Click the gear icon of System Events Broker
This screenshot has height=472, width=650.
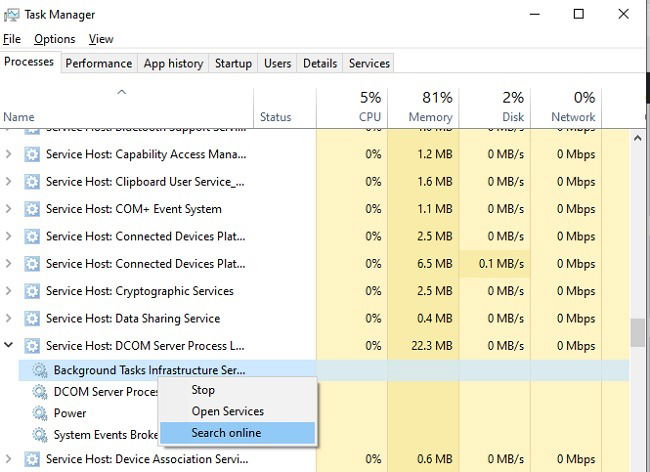(40, 435)
